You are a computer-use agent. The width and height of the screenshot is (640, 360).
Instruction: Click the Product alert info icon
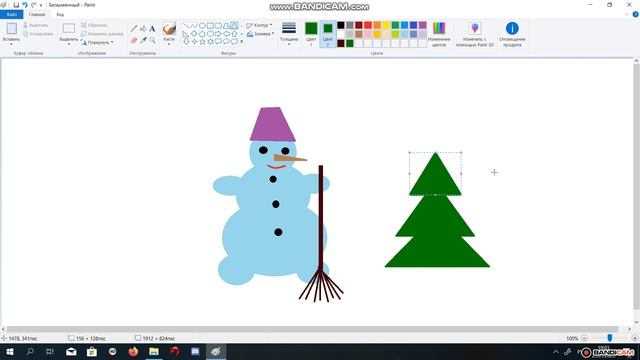(x=512, y=28)
